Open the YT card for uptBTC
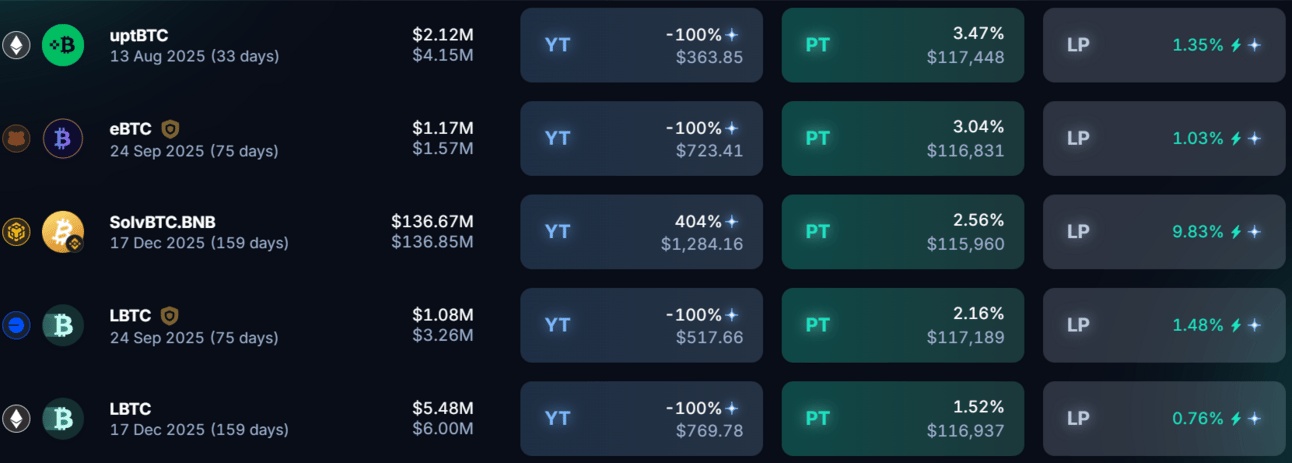Viewport: 1292px width, 463px height. pyautogui.click(x=641, y=45)
